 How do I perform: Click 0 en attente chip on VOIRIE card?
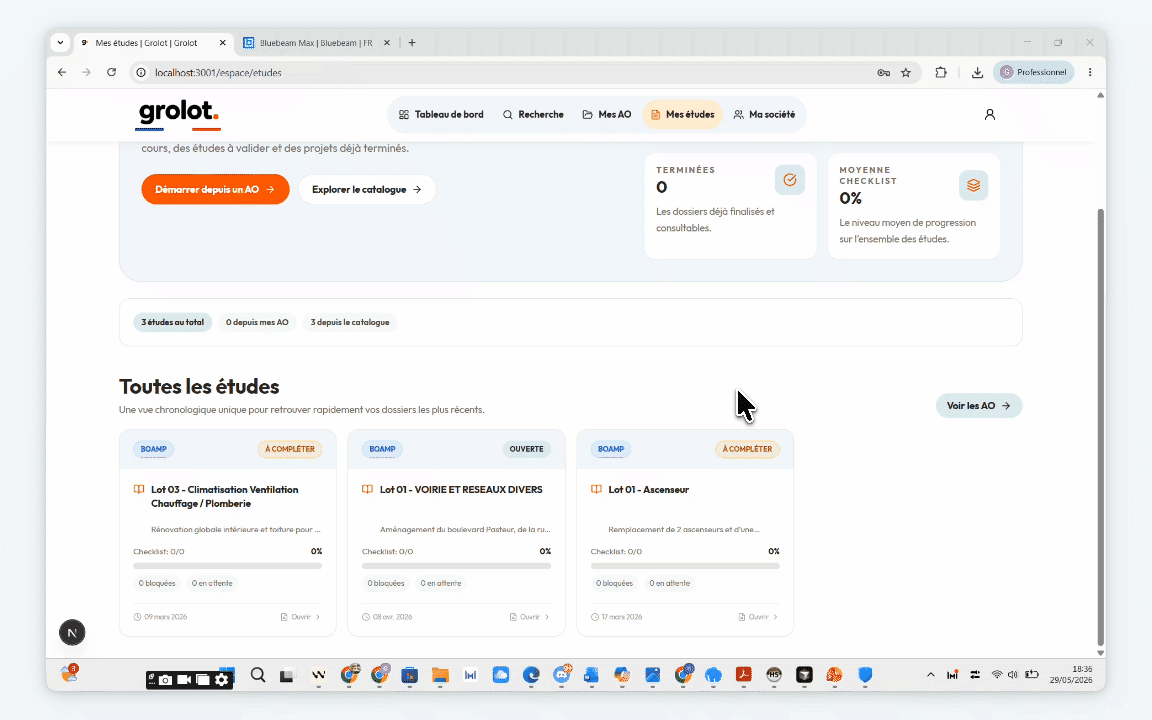click(x=441, y=583)
